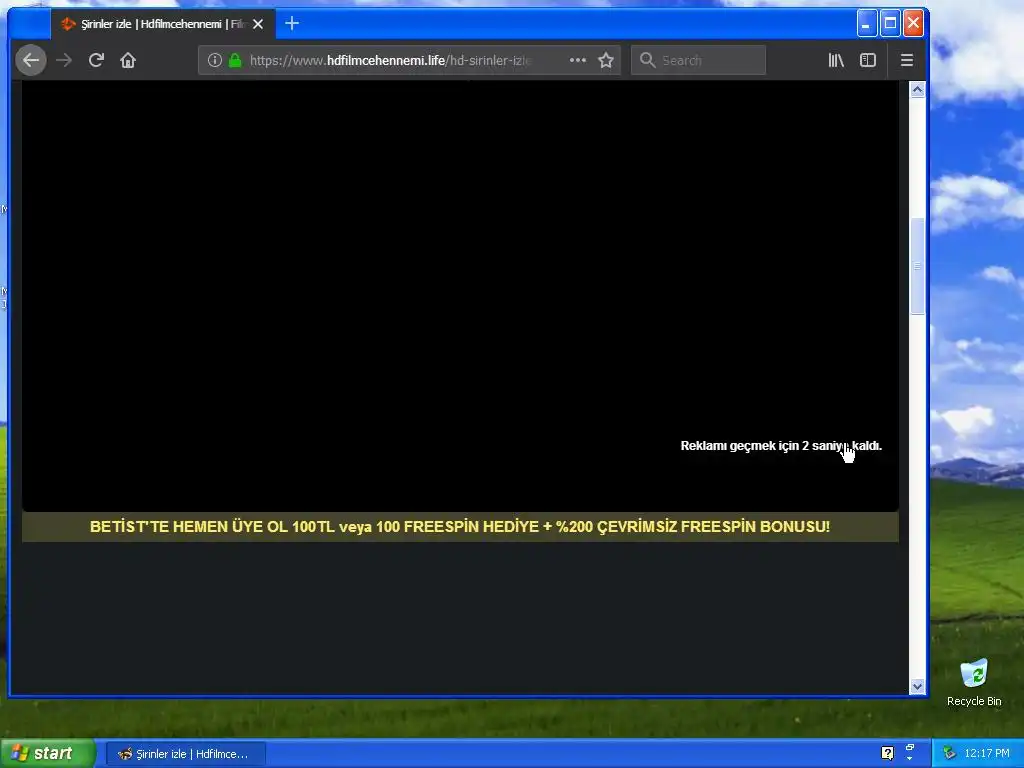Screen dimensions: 1024x768
Task: Toggle the Firefox sidebar
Action: coord(868,60)
